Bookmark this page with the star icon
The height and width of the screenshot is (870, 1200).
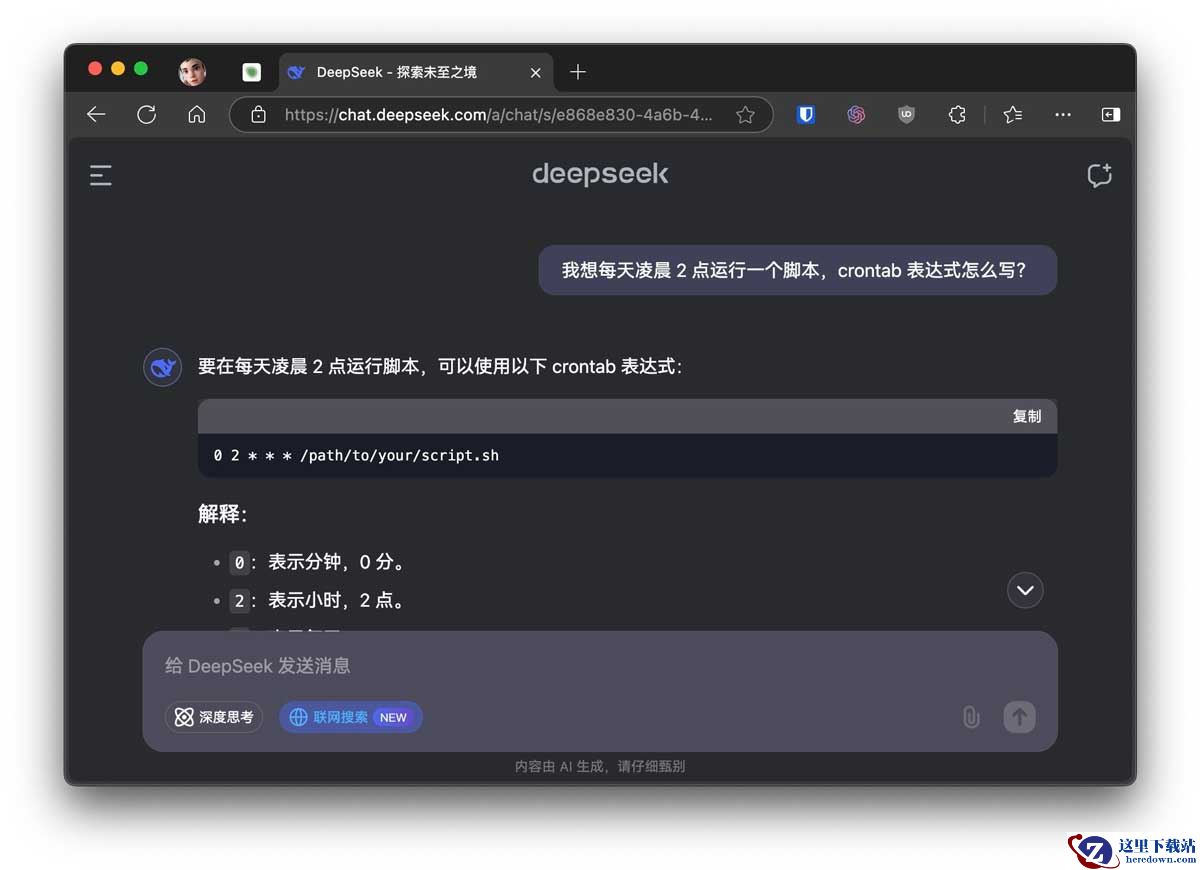[x=745, y=115]
